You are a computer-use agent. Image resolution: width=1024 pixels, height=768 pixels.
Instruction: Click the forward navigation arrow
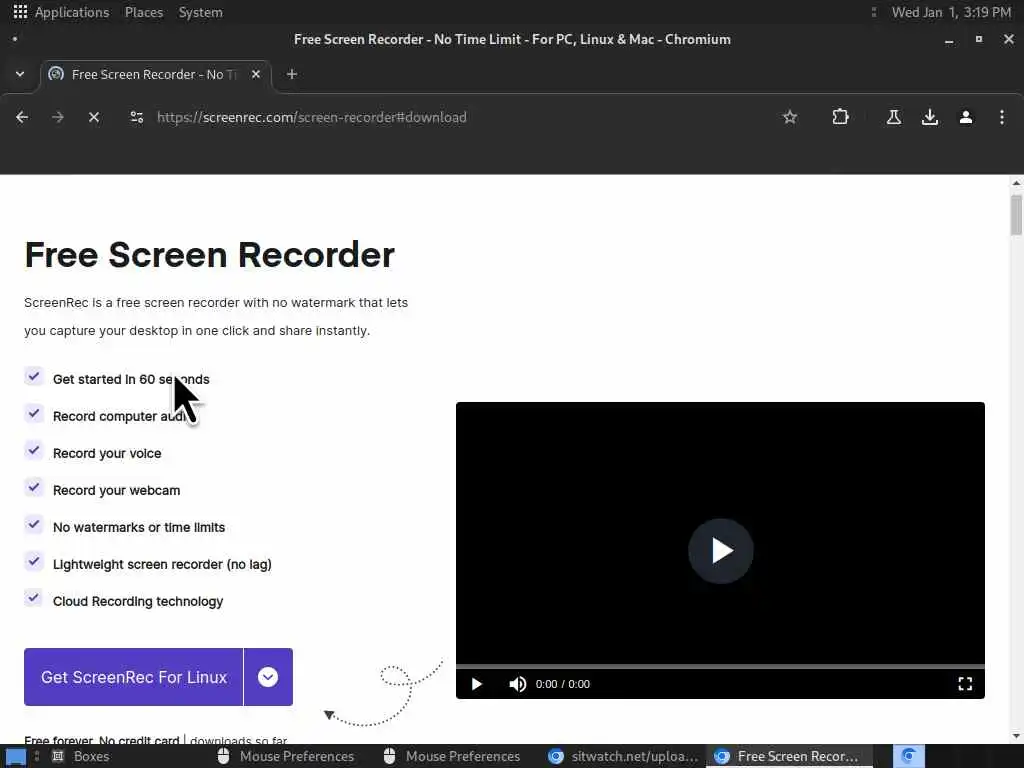point(58,118)
